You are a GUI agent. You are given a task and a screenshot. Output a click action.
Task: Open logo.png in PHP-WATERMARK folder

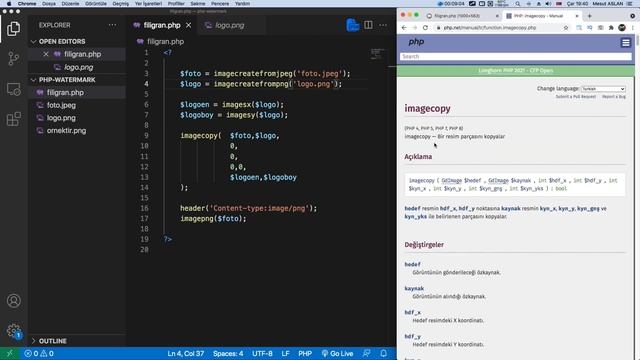[x=61, y=118]
